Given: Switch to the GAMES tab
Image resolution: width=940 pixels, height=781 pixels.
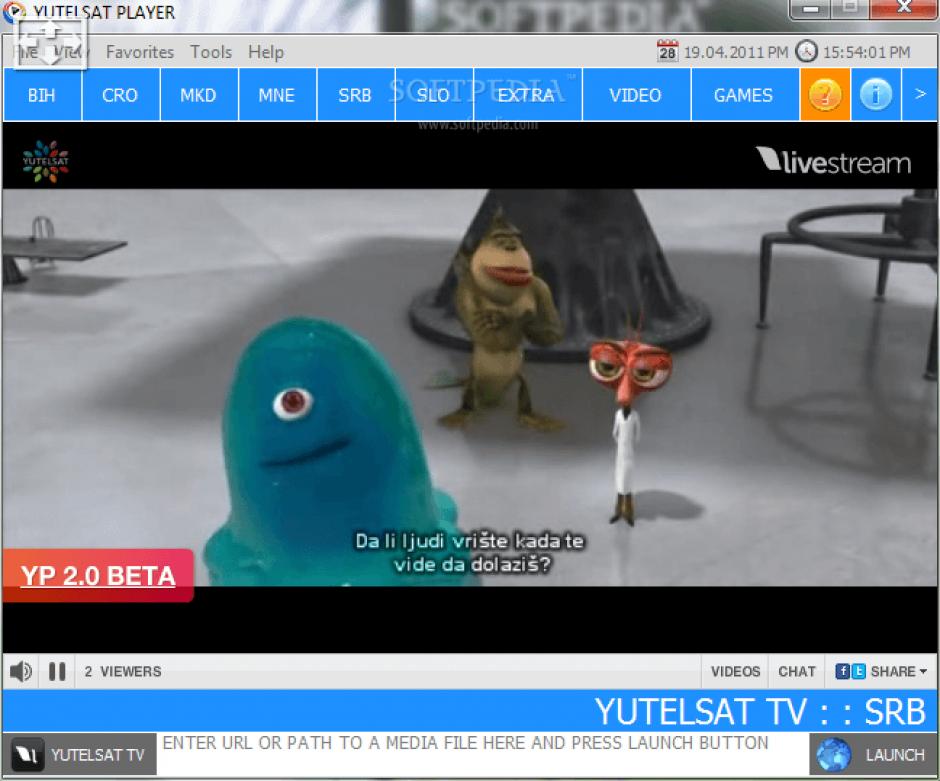Looking at the screenshot, I should 745,95.
